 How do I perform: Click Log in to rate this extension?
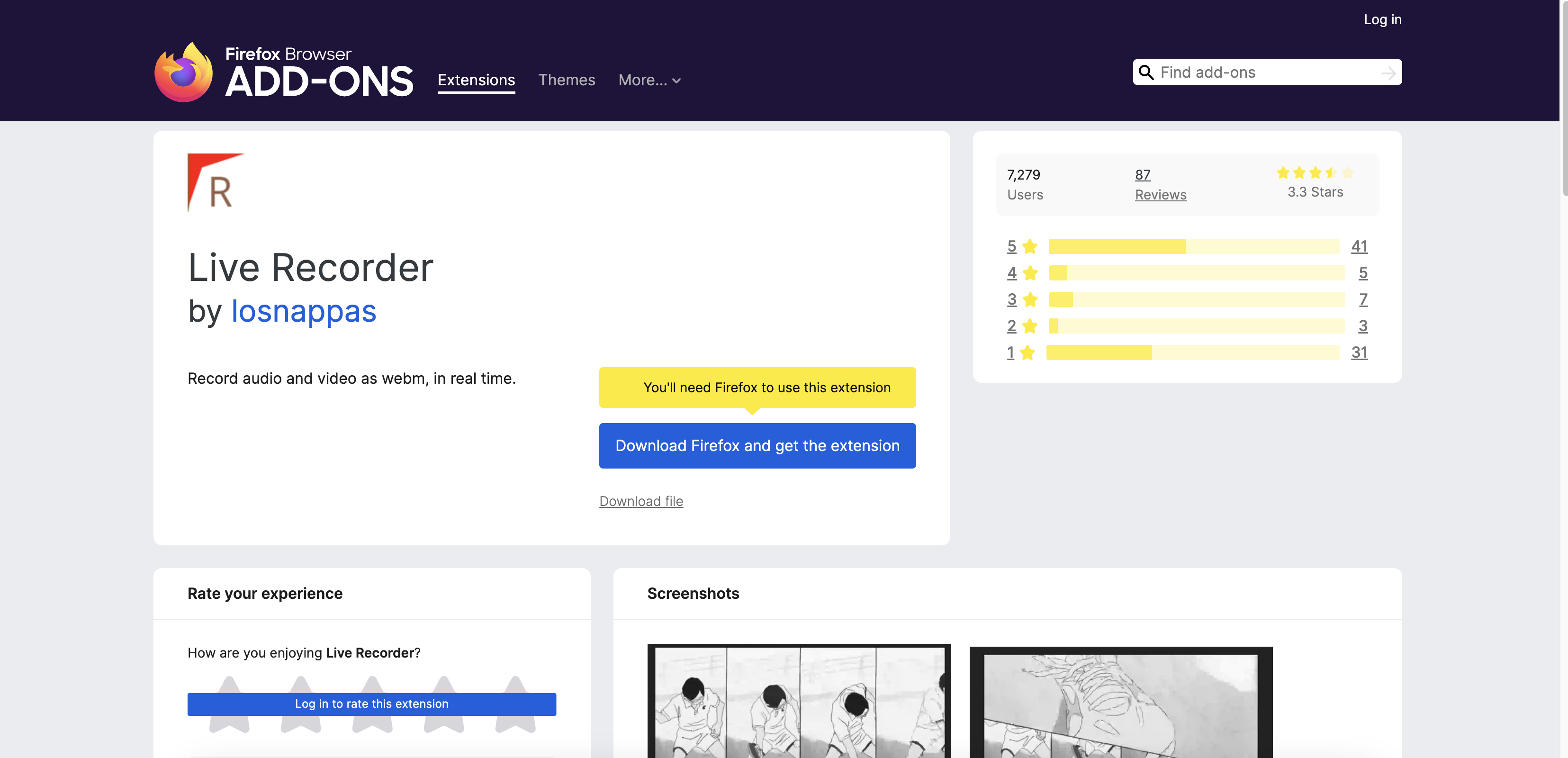click(x=372, y=704)
